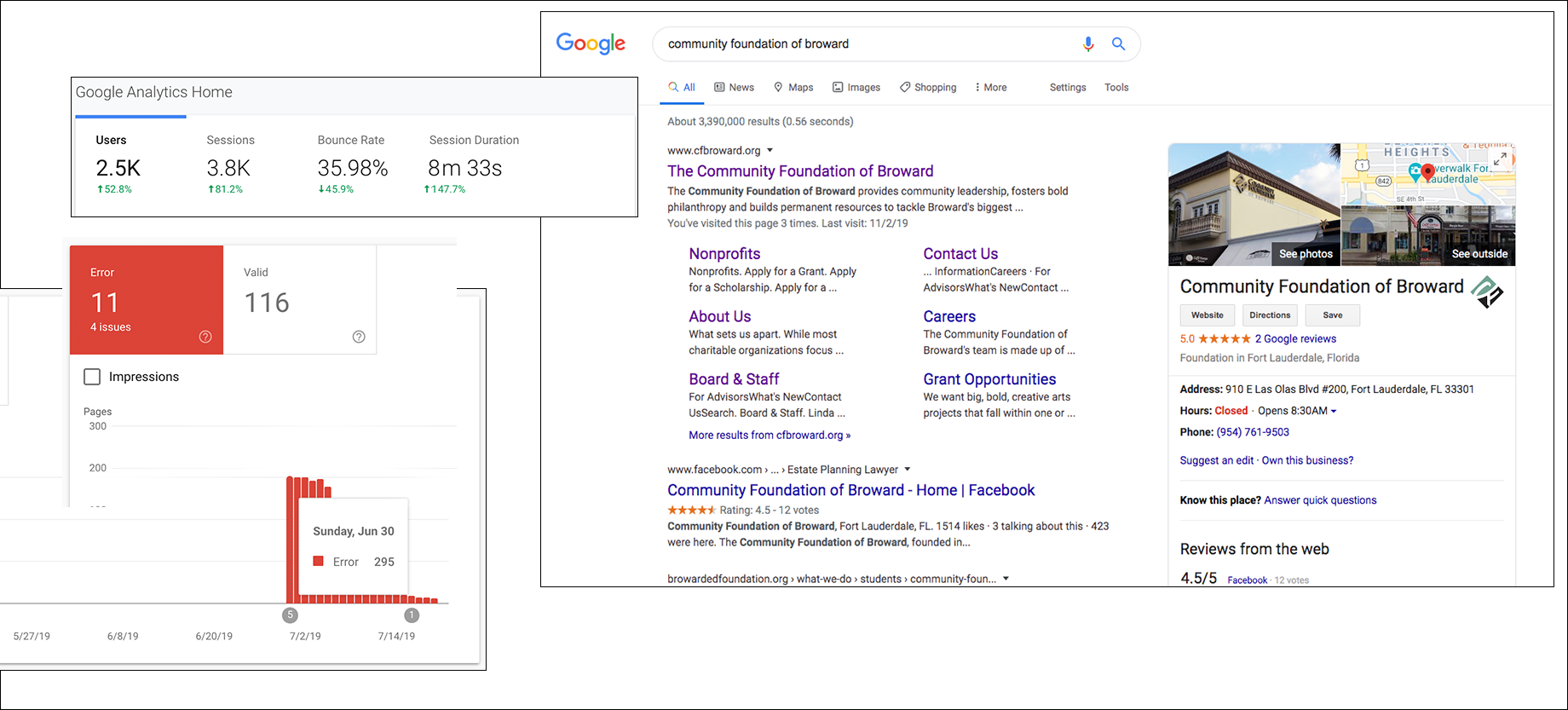
Task: Switch to the Images search tab
Action: 856,88
